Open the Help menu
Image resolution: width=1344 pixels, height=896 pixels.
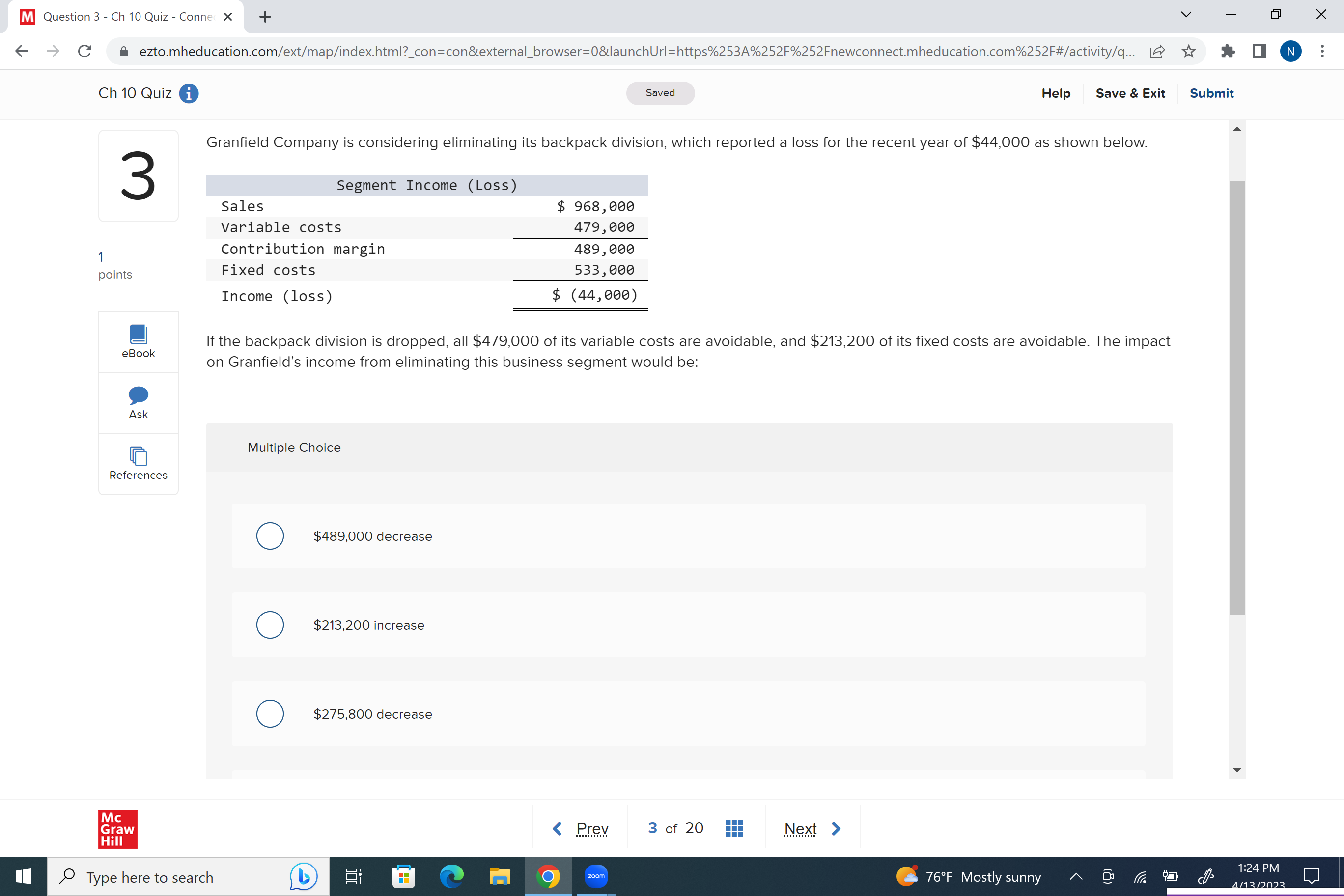coord(1056,93)
